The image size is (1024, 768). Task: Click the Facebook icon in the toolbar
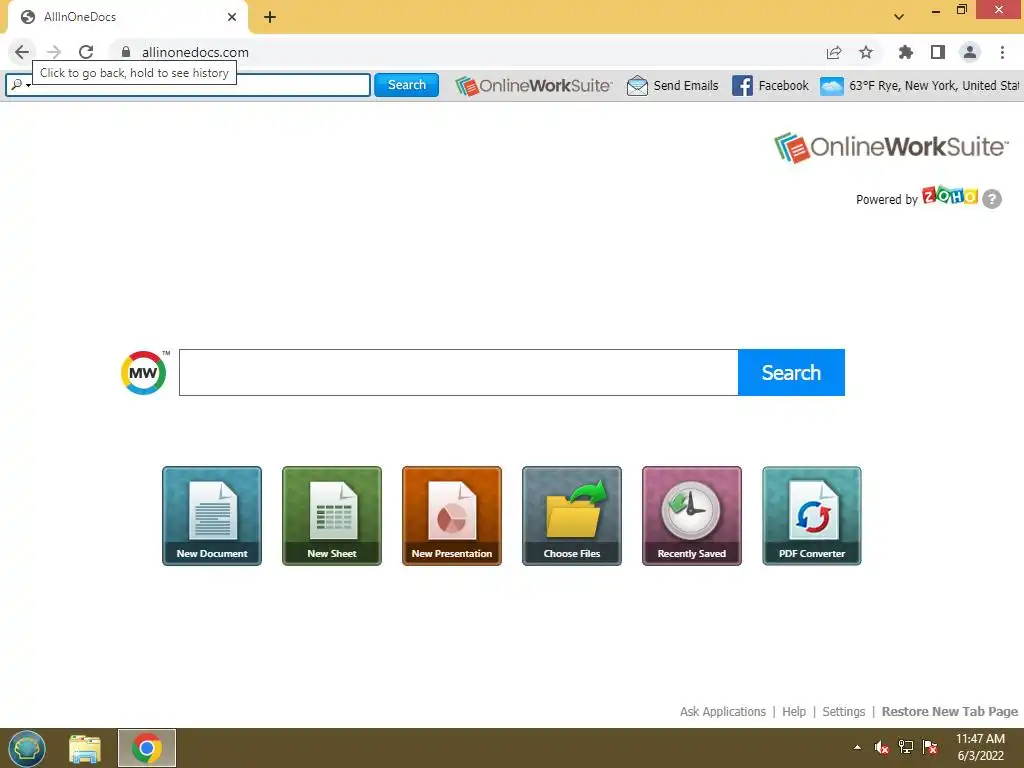[742, 86]
